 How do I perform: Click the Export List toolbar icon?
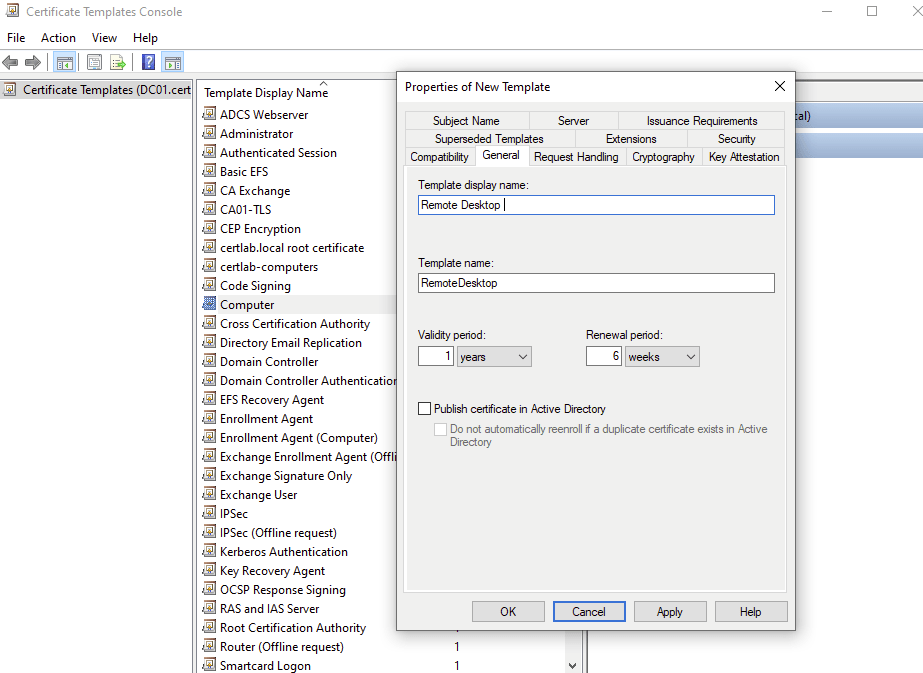[118, 63]
